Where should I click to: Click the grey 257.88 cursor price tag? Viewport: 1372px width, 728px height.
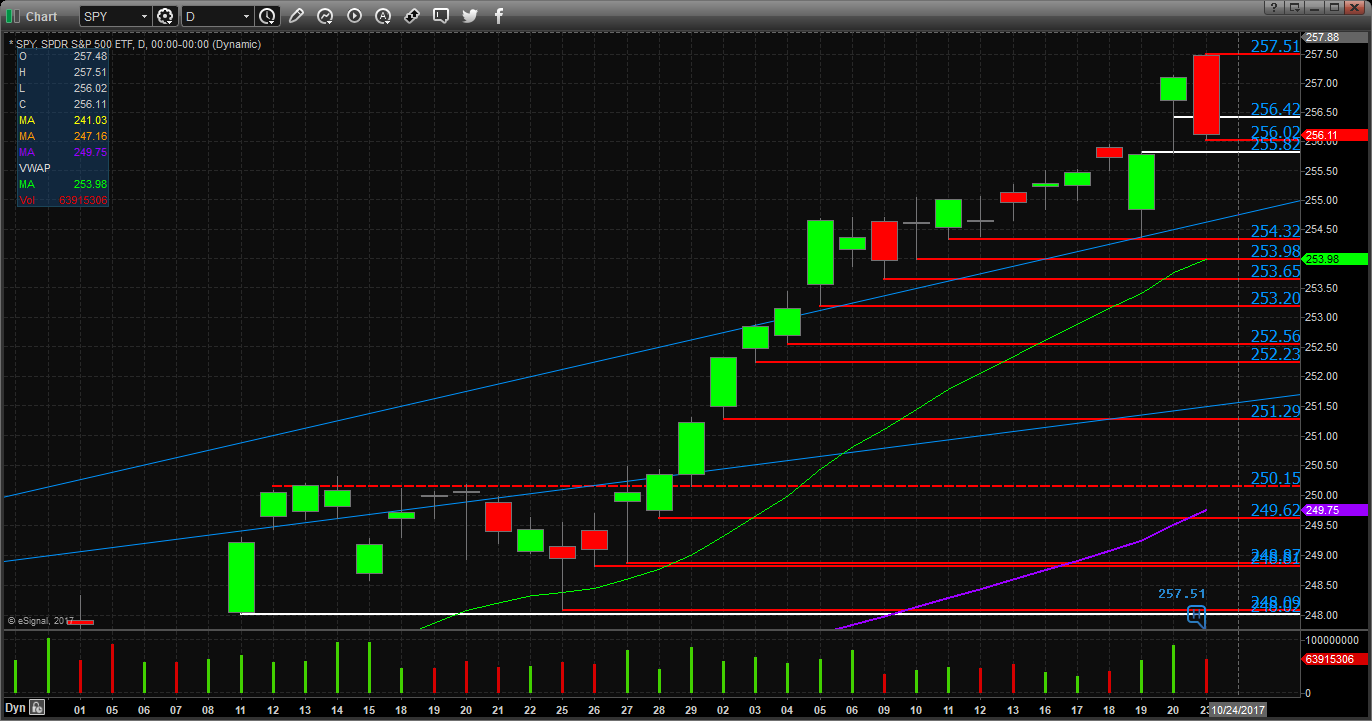click(x=1334, y=37)
